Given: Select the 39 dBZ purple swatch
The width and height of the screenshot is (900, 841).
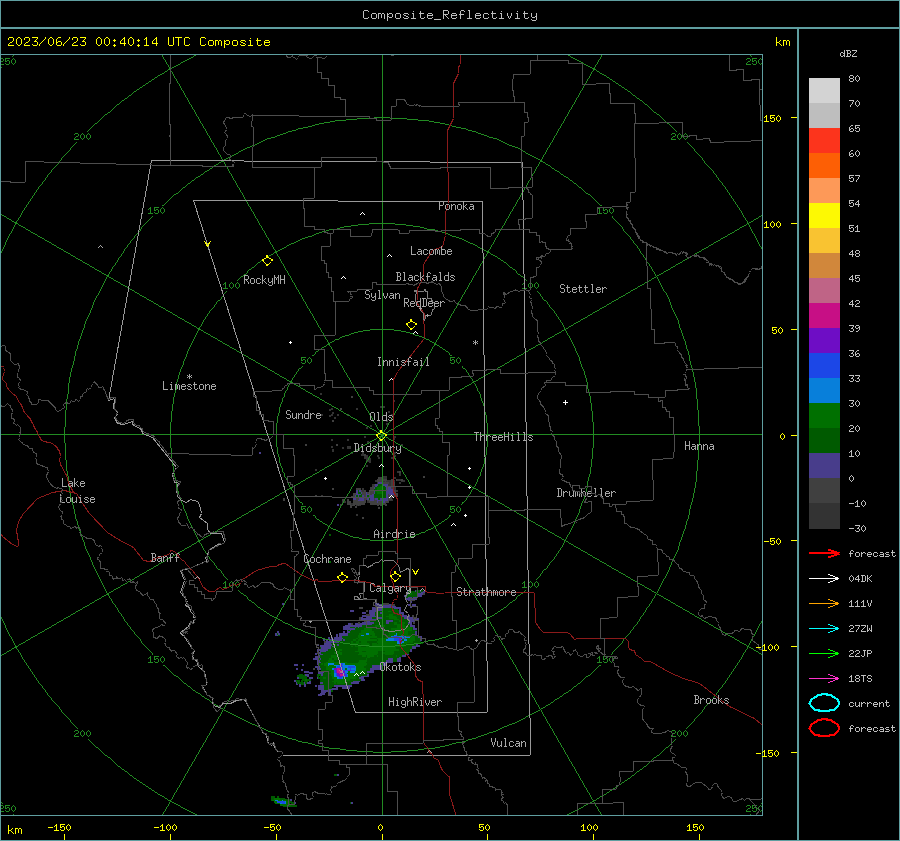Looking at the screenshot, I should 824,341.
